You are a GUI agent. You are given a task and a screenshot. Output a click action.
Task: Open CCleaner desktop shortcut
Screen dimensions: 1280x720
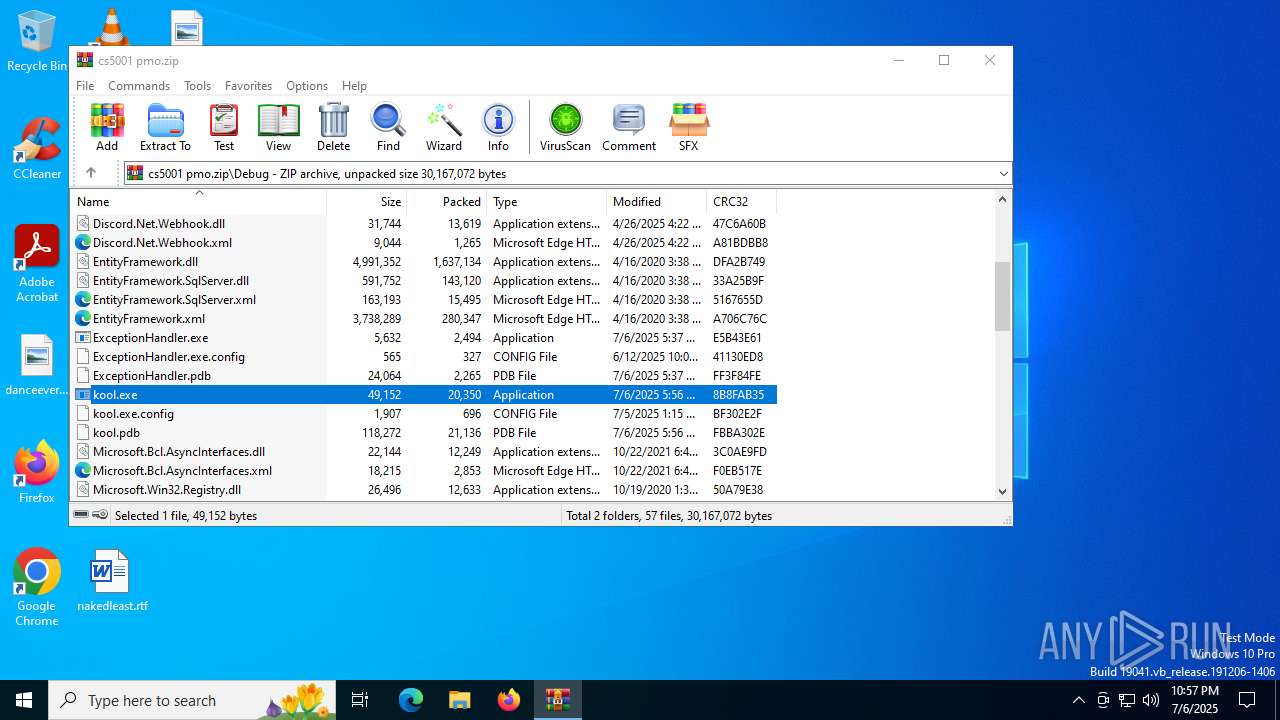coord(37,149)
